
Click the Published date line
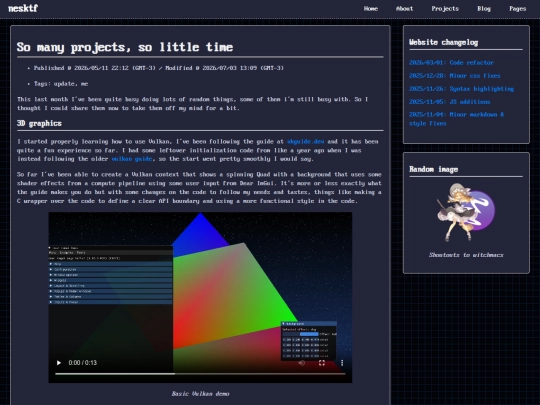tap(158, 68)
